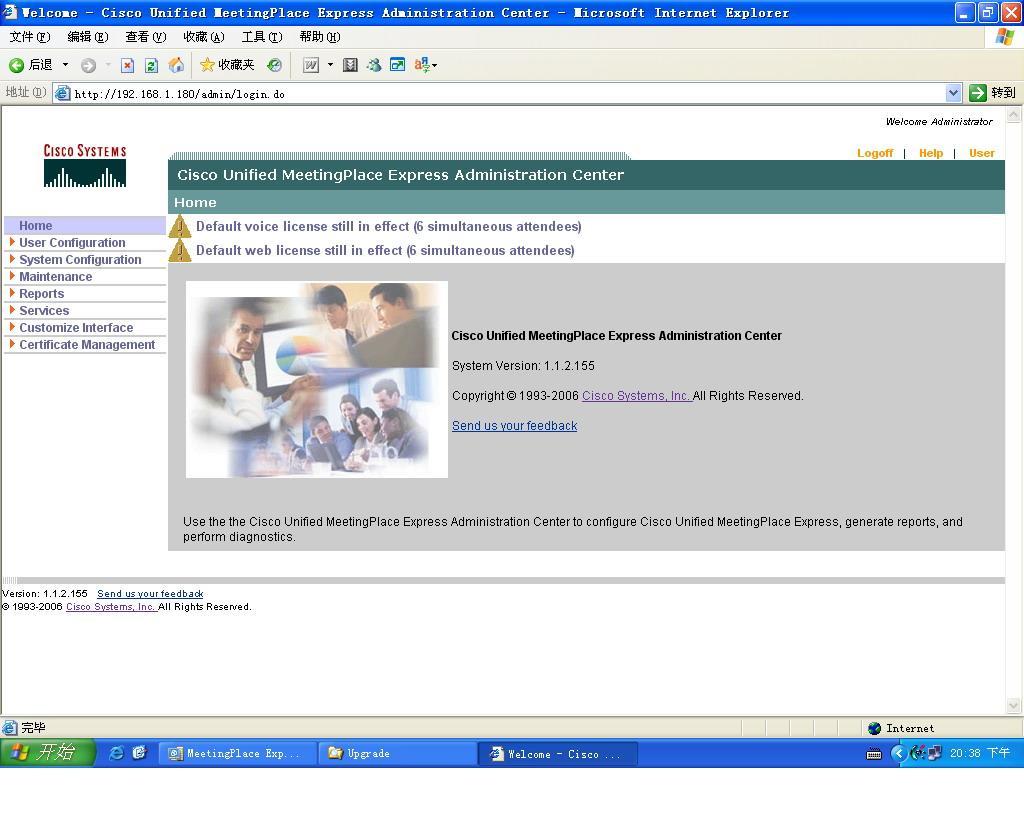Expand the System Configuration arrow
The width and height of the screenshot is (1024, 832).
[x=12, y=259]
